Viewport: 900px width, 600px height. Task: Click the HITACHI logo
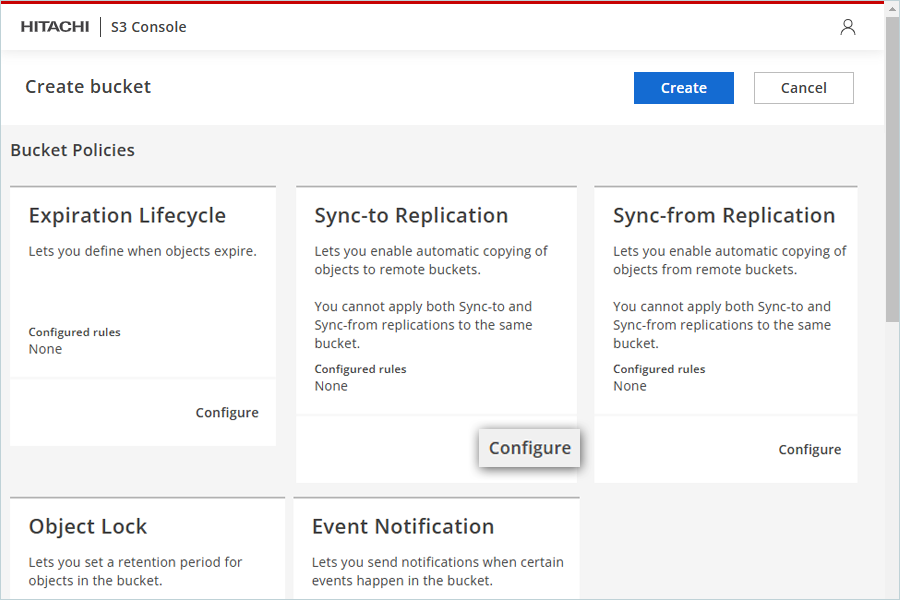coord(55,27)
